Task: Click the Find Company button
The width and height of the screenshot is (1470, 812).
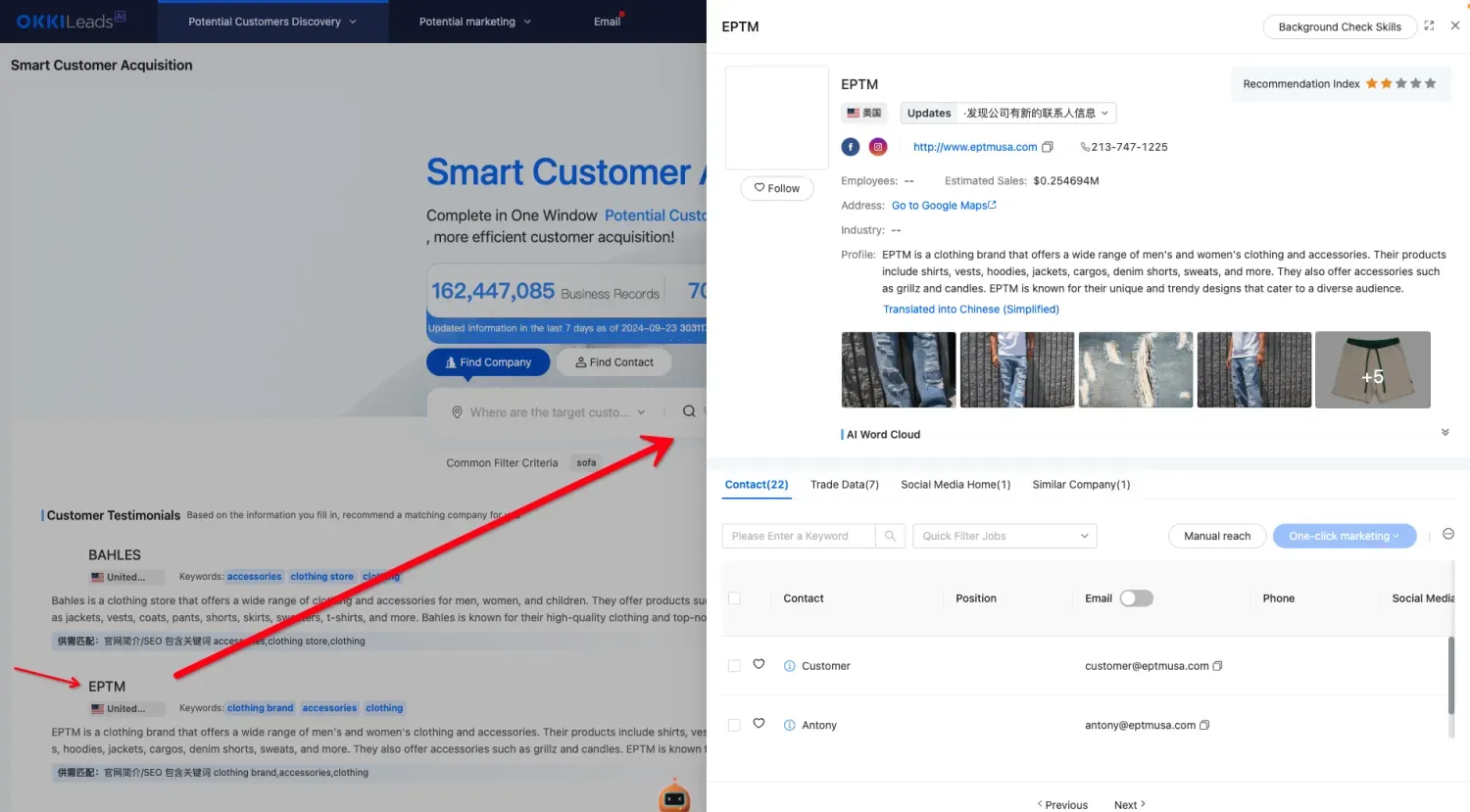Action: [x=488, y=362]
